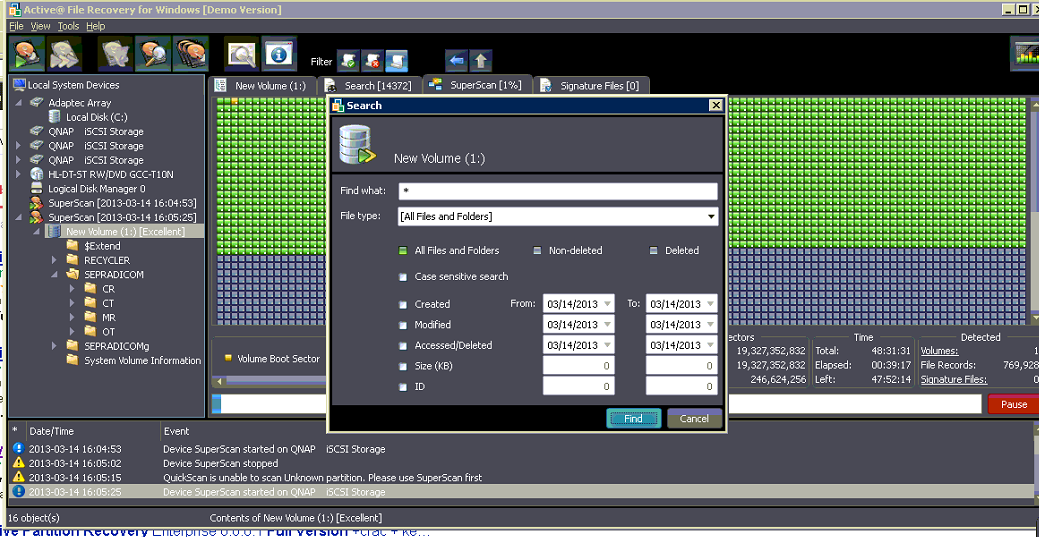
Task: Click the database icon in Search dialog header
Action: coord(357,144)
